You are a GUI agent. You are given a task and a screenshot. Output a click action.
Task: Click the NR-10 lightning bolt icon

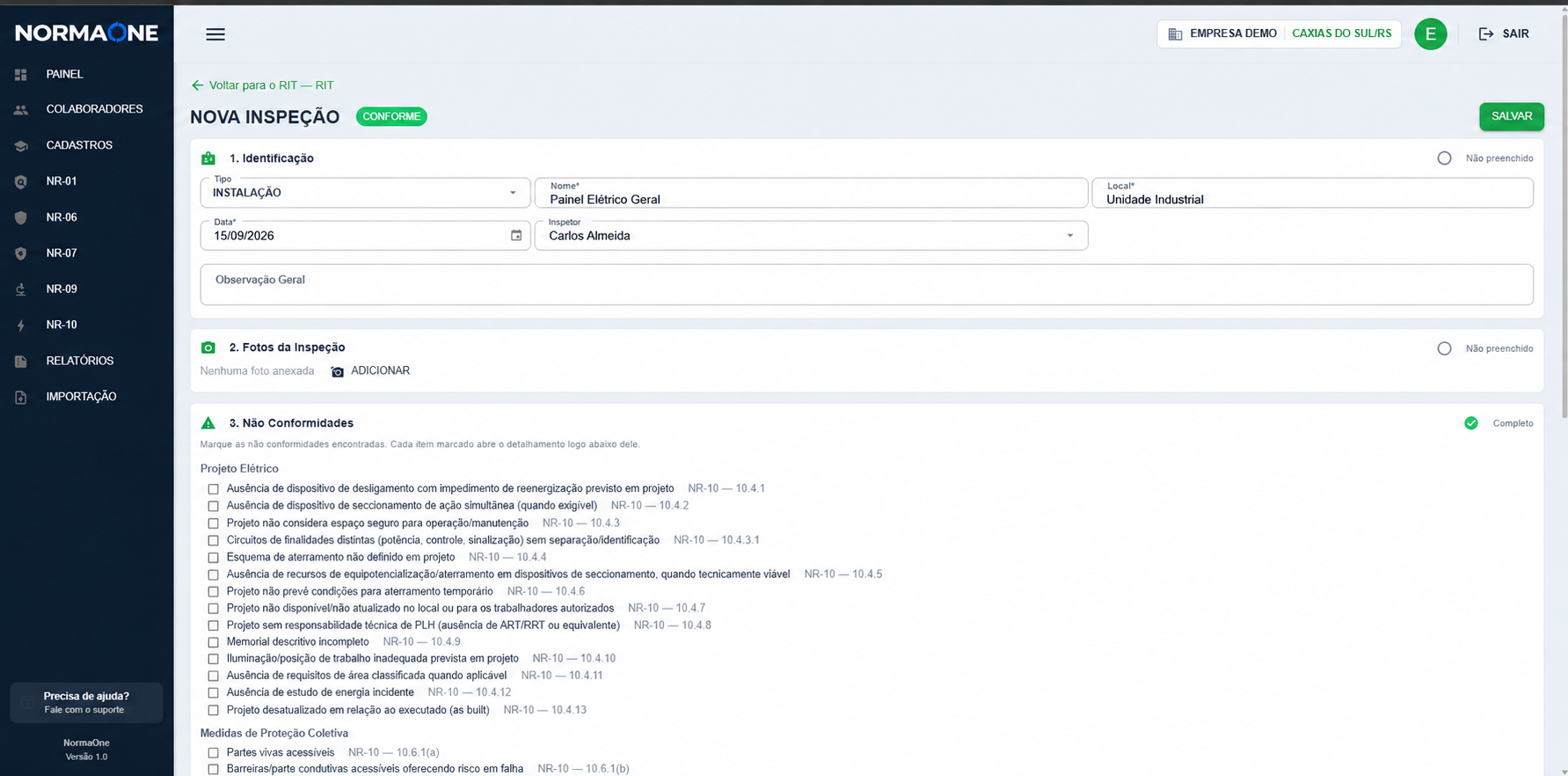click(x=21, y=326)
